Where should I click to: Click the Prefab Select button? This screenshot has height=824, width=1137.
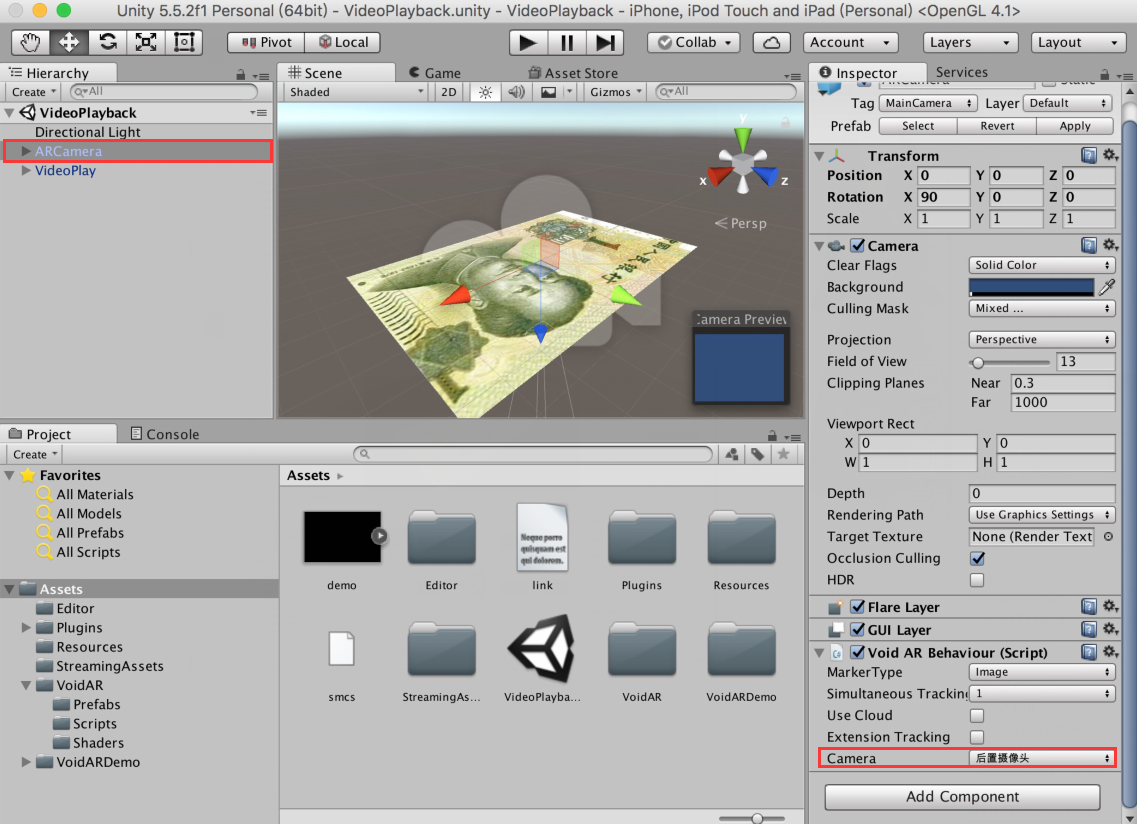click(x=918, y=126)
